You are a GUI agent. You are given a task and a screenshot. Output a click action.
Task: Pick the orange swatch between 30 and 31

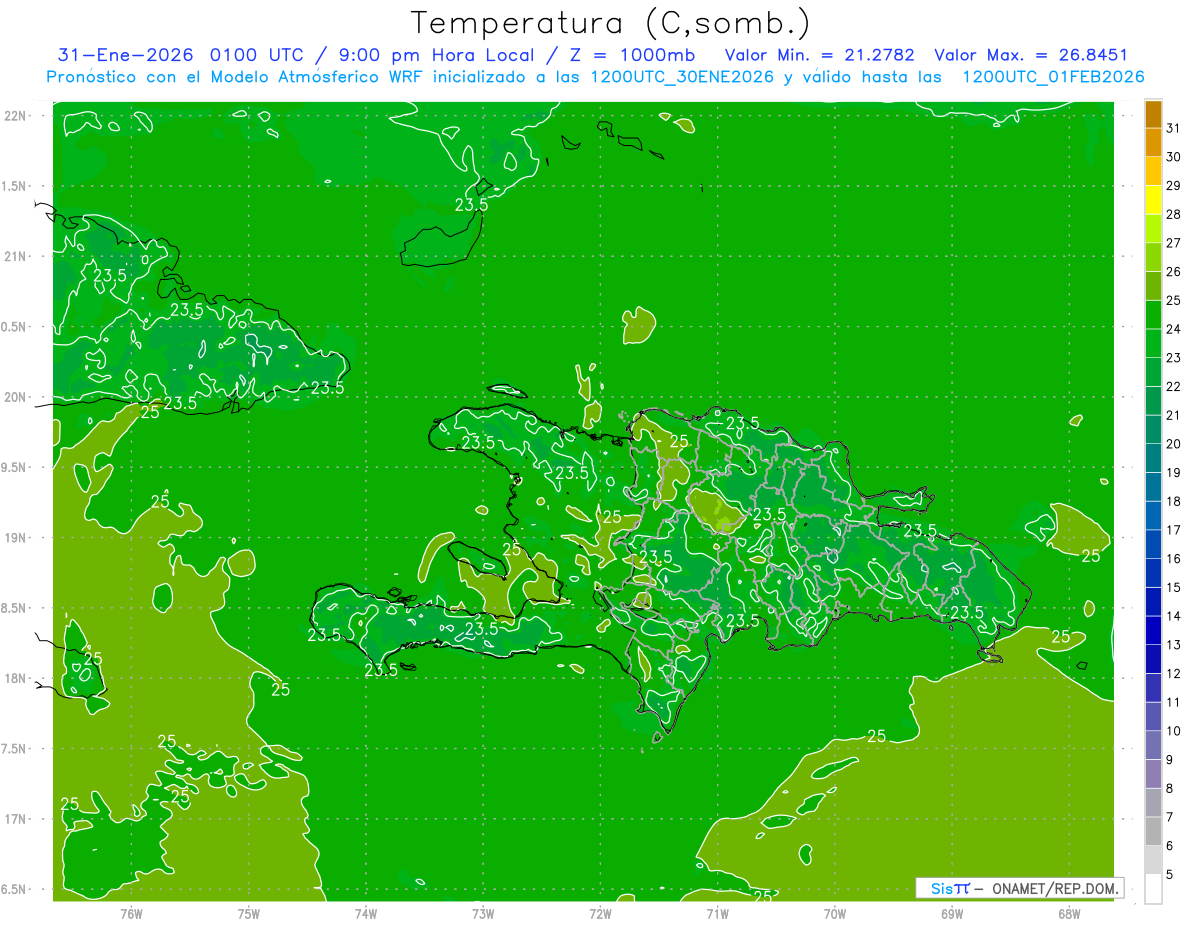coord(1153,142)
